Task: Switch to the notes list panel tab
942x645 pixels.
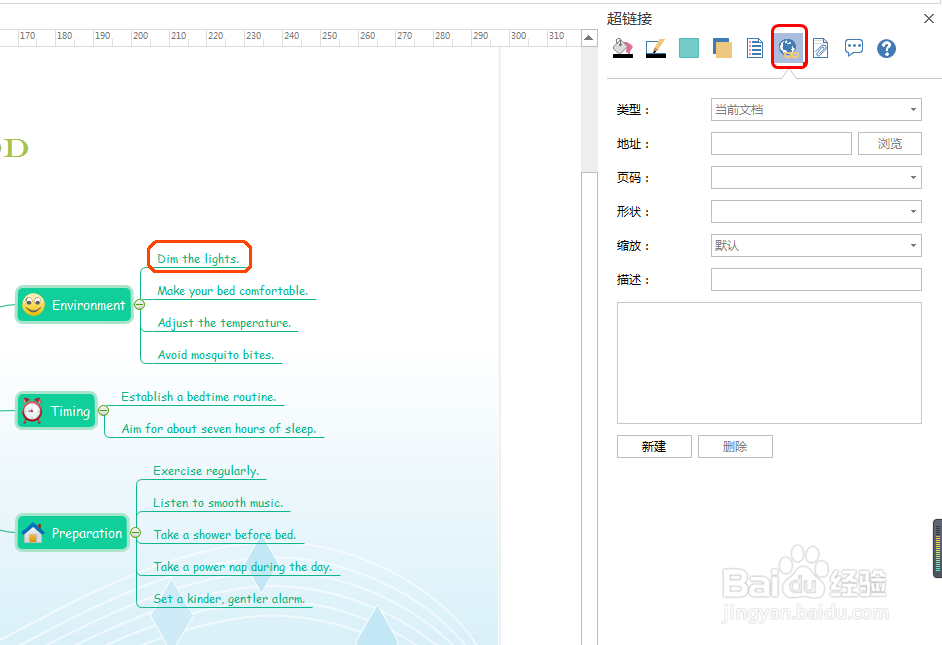Action: click(754, 47)
